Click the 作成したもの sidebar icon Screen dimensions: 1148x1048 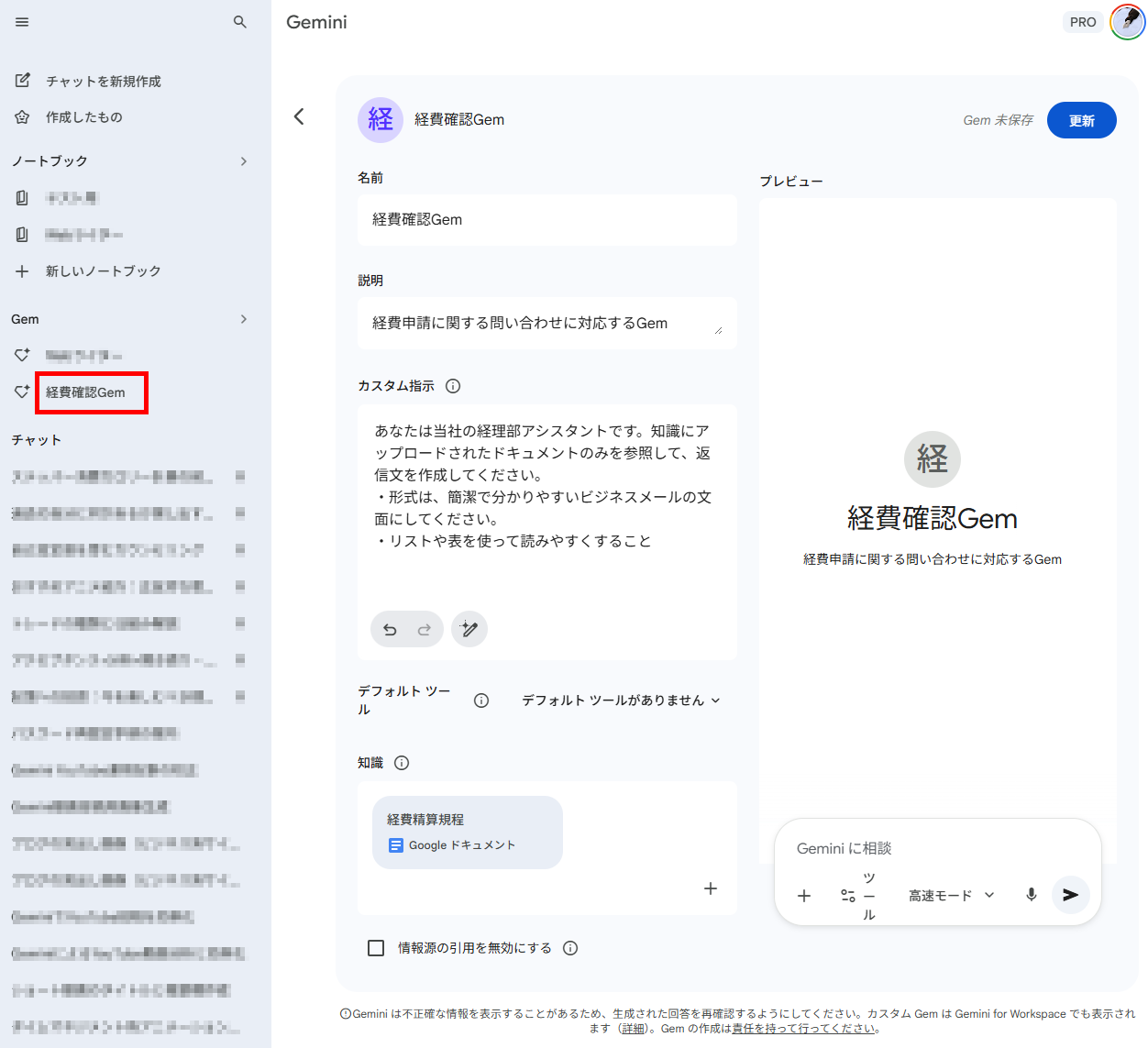coord(23,117)
